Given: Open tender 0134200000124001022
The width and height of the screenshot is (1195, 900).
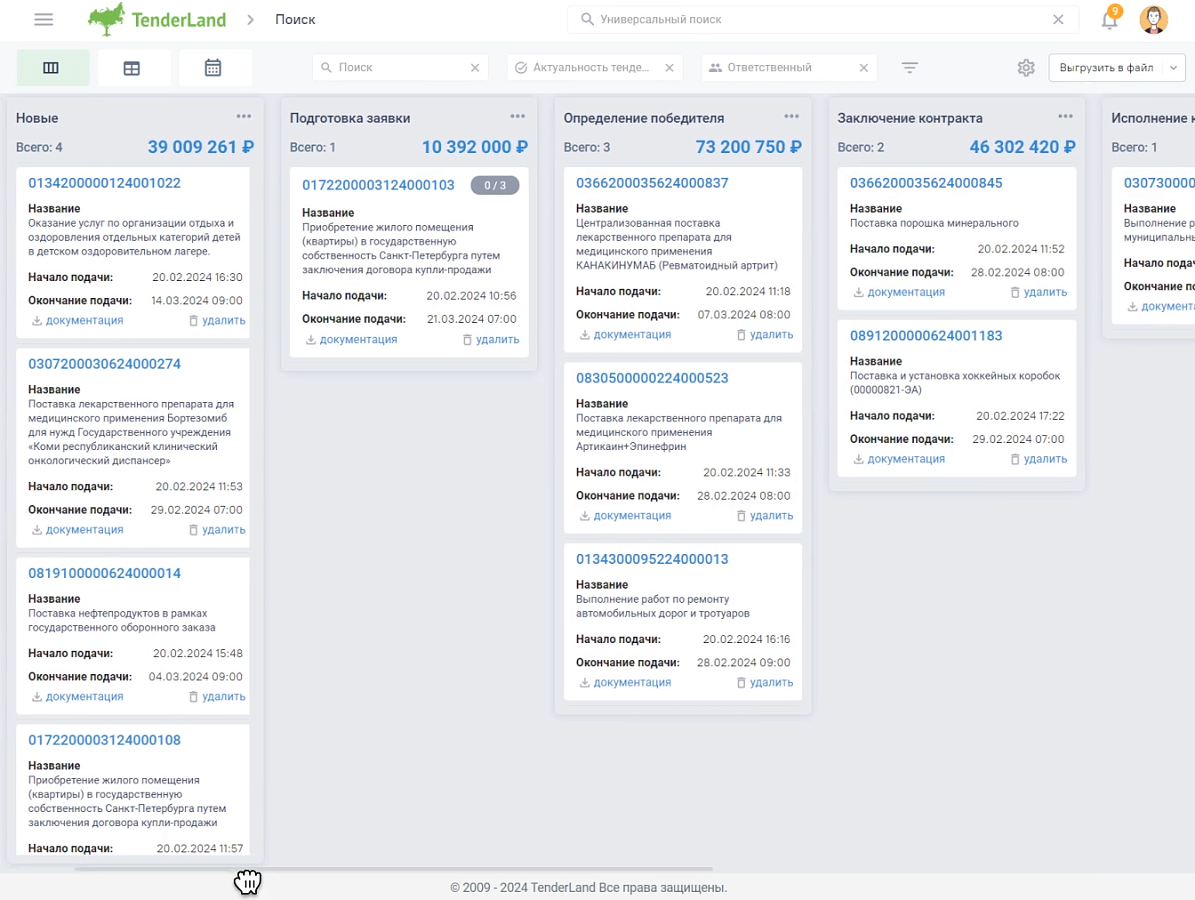Looking at the screenshot, I should coord(104,183).
